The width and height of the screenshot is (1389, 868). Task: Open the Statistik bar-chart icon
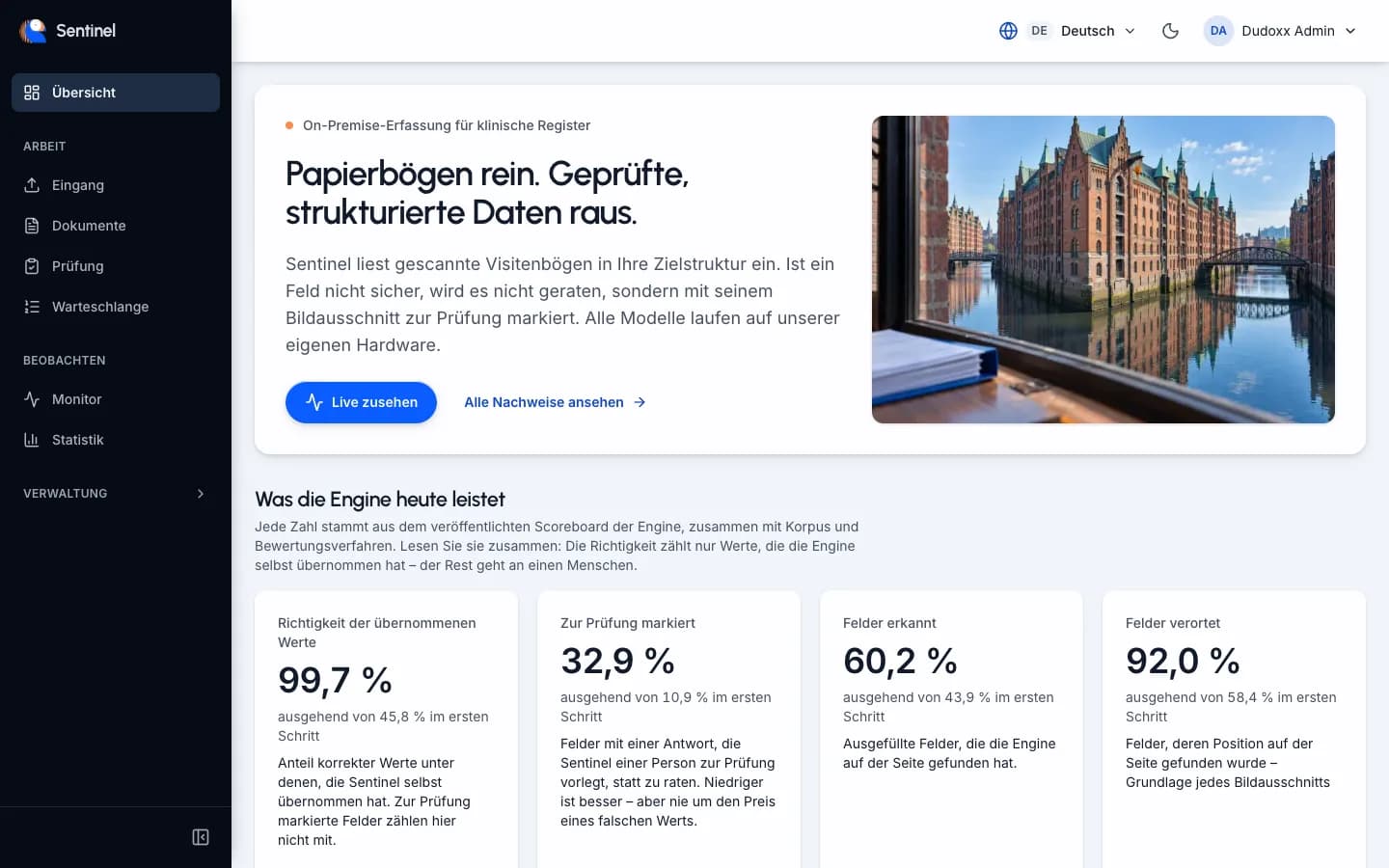[32, 440]
